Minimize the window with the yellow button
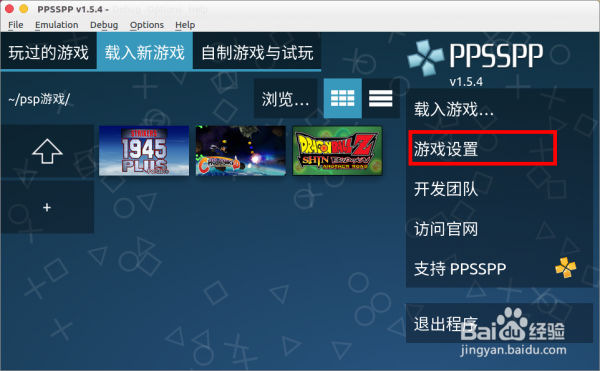Image resolution: width=600 pixels, height=371 pixels. [x=24, y=8]
